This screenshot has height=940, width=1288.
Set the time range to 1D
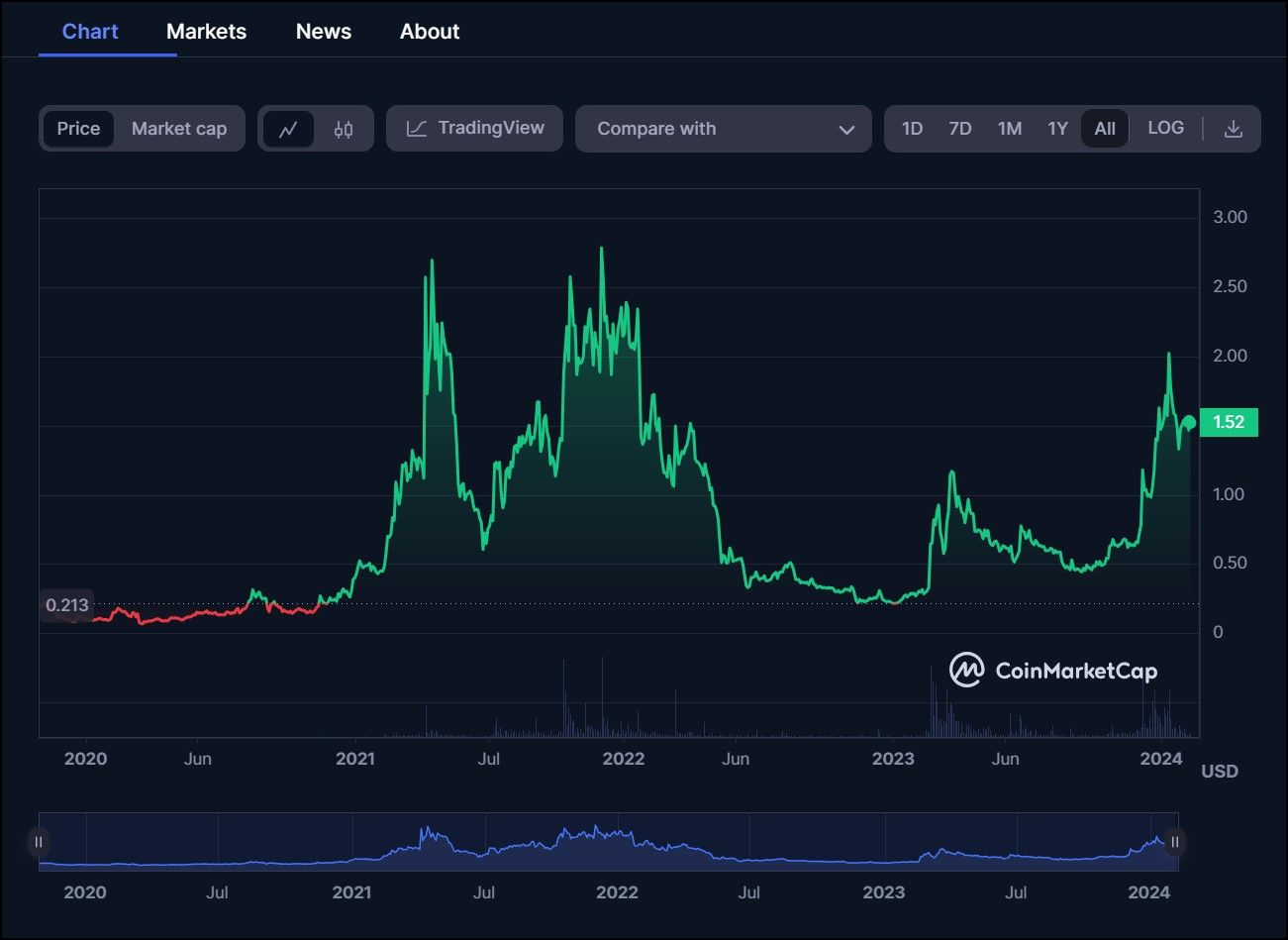(x=912, y=129)
